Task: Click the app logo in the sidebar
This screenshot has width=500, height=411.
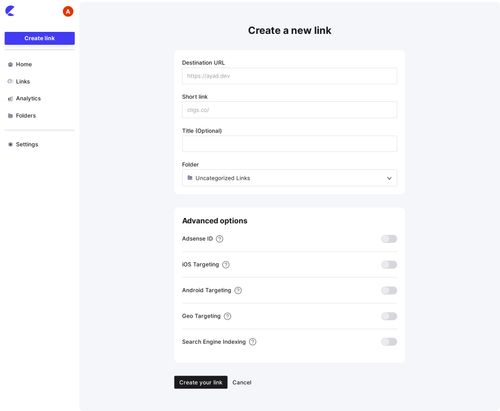Action: coord(10,11)
